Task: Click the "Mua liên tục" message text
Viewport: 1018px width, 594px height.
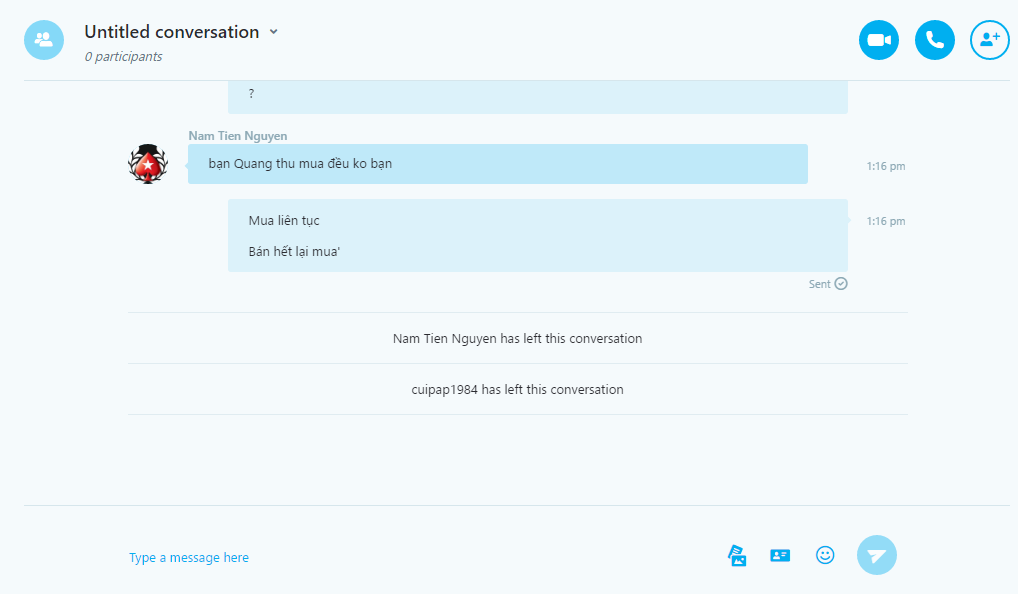Action: tap(284, 221)
